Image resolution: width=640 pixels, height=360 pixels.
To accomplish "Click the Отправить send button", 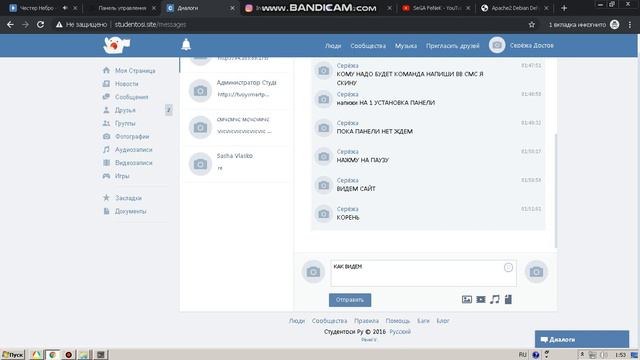I will [x=350, y=300].
